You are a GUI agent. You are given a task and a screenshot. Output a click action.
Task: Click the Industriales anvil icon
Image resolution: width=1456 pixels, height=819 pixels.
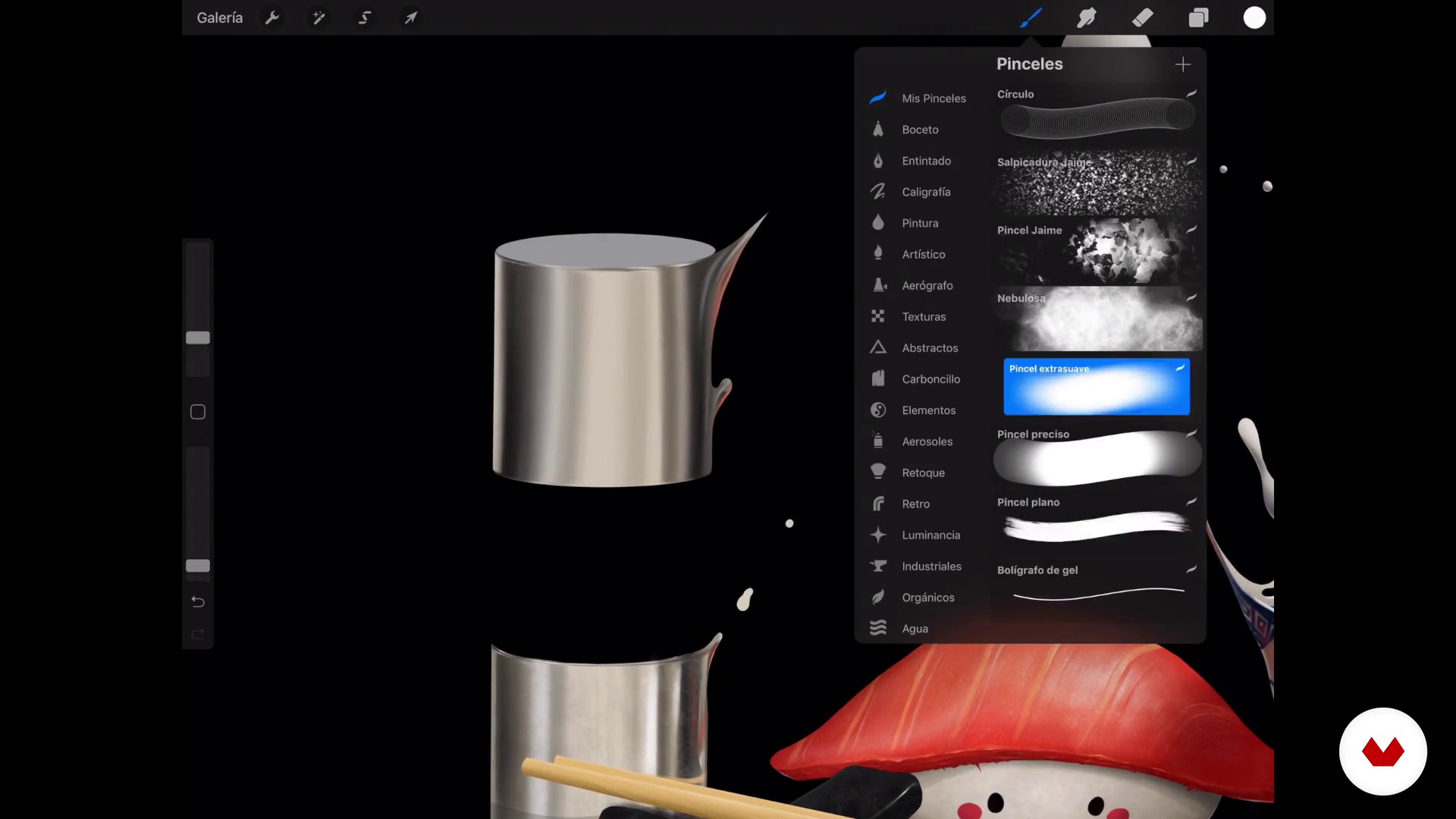click(878, 566)
